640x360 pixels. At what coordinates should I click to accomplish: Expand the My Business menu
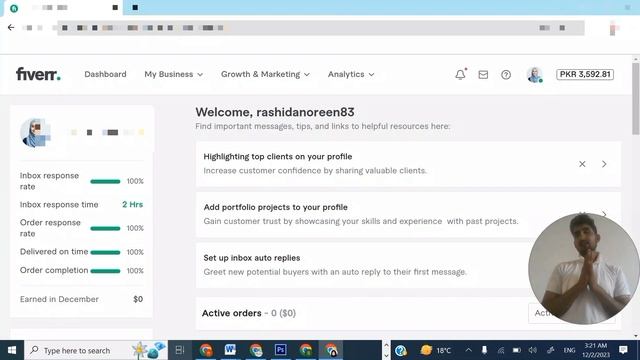173,74
